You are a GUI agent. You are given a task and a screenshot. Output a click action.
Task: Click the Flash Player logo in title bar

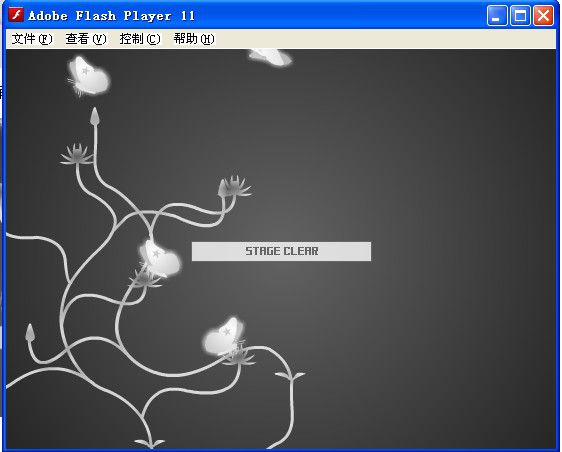tap(16, 15)
